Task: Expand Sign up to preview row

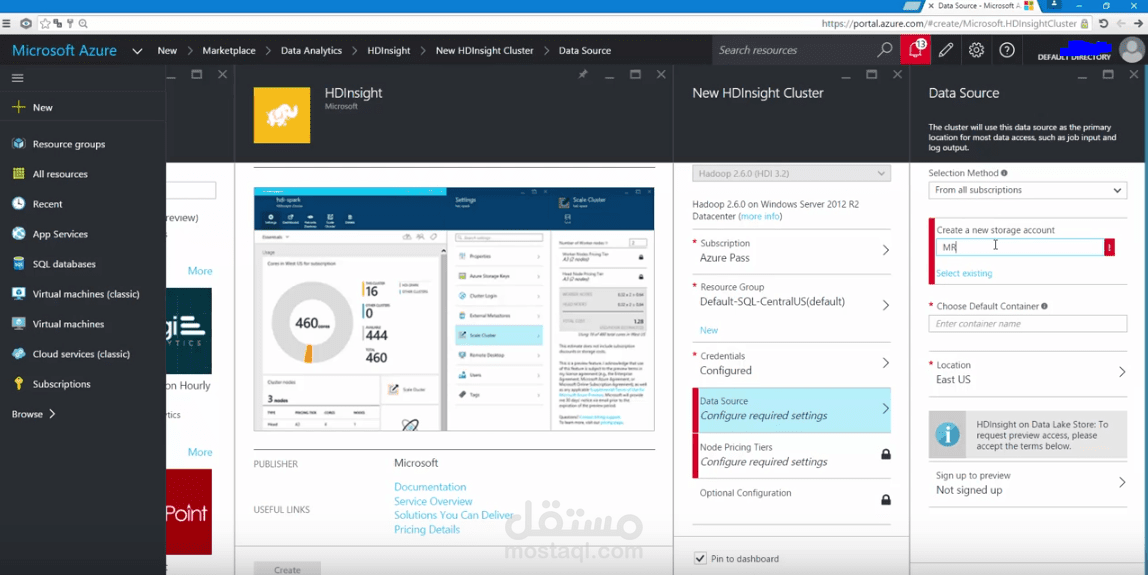Action: [1027, 483]
